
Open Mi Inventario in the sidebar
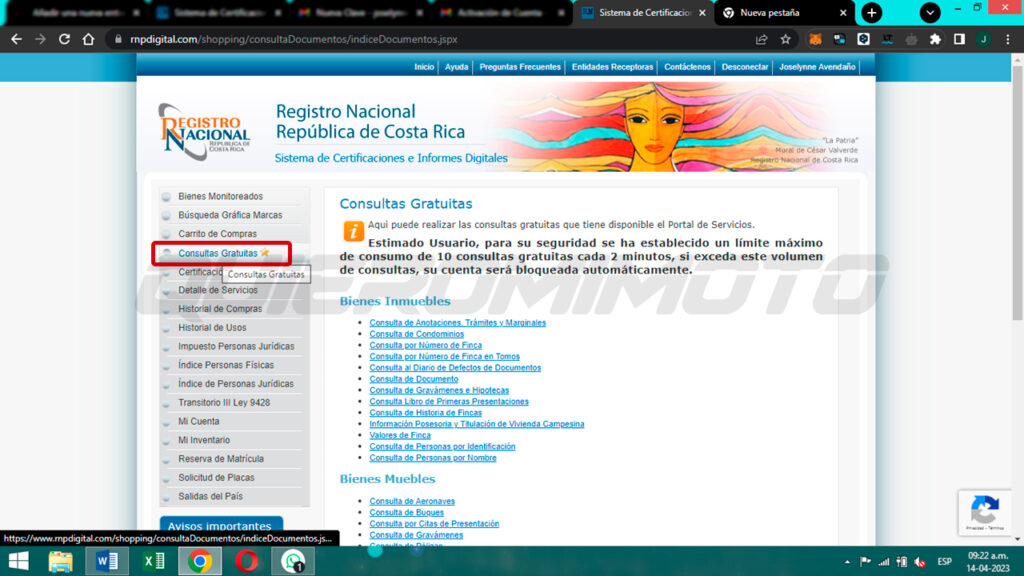pyautogui.click(x=204, y=440)
